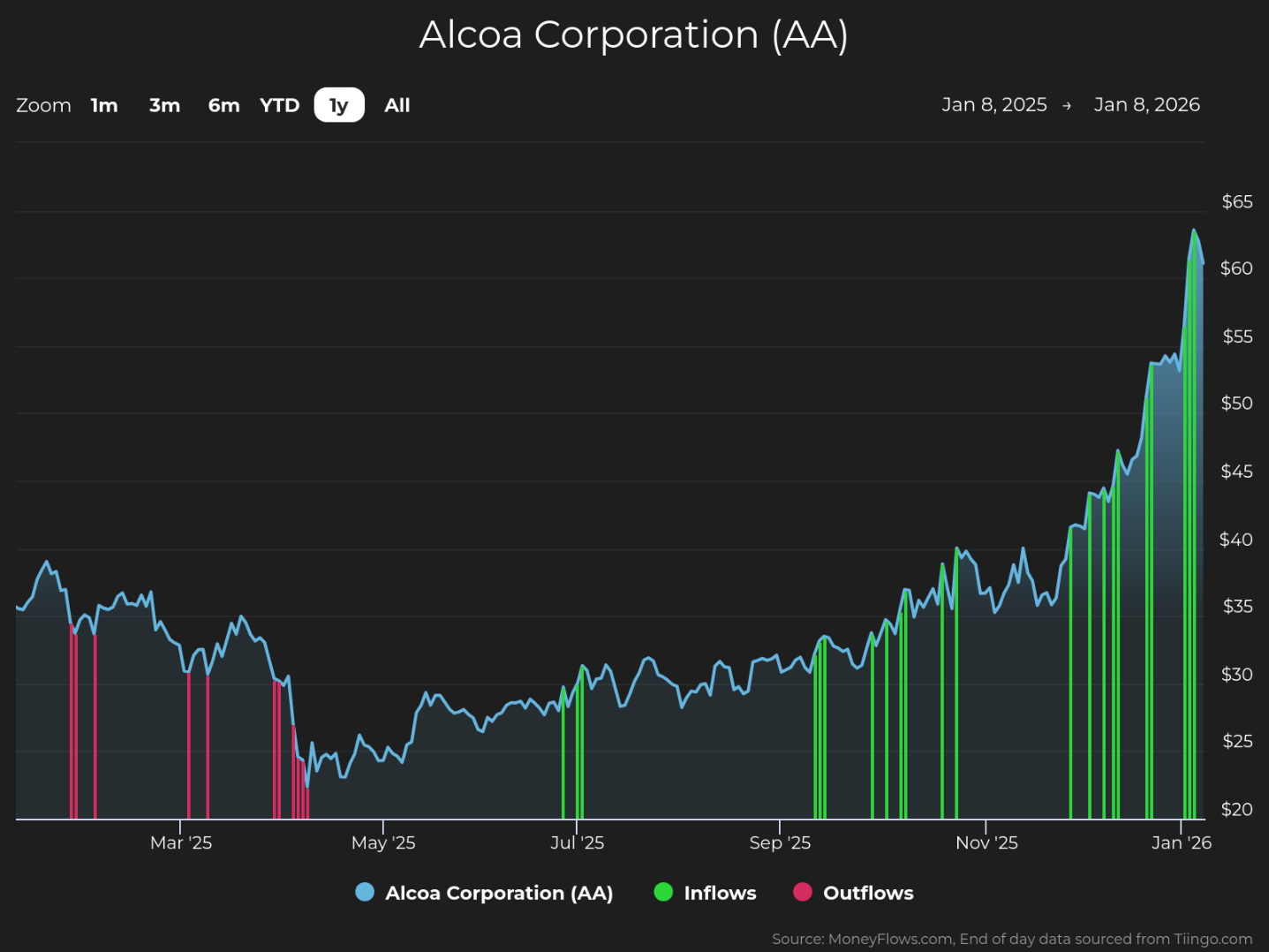Edit the Jan 8, 2026 end date
The image size is (1269, 952).
(x=1147, y=104)
